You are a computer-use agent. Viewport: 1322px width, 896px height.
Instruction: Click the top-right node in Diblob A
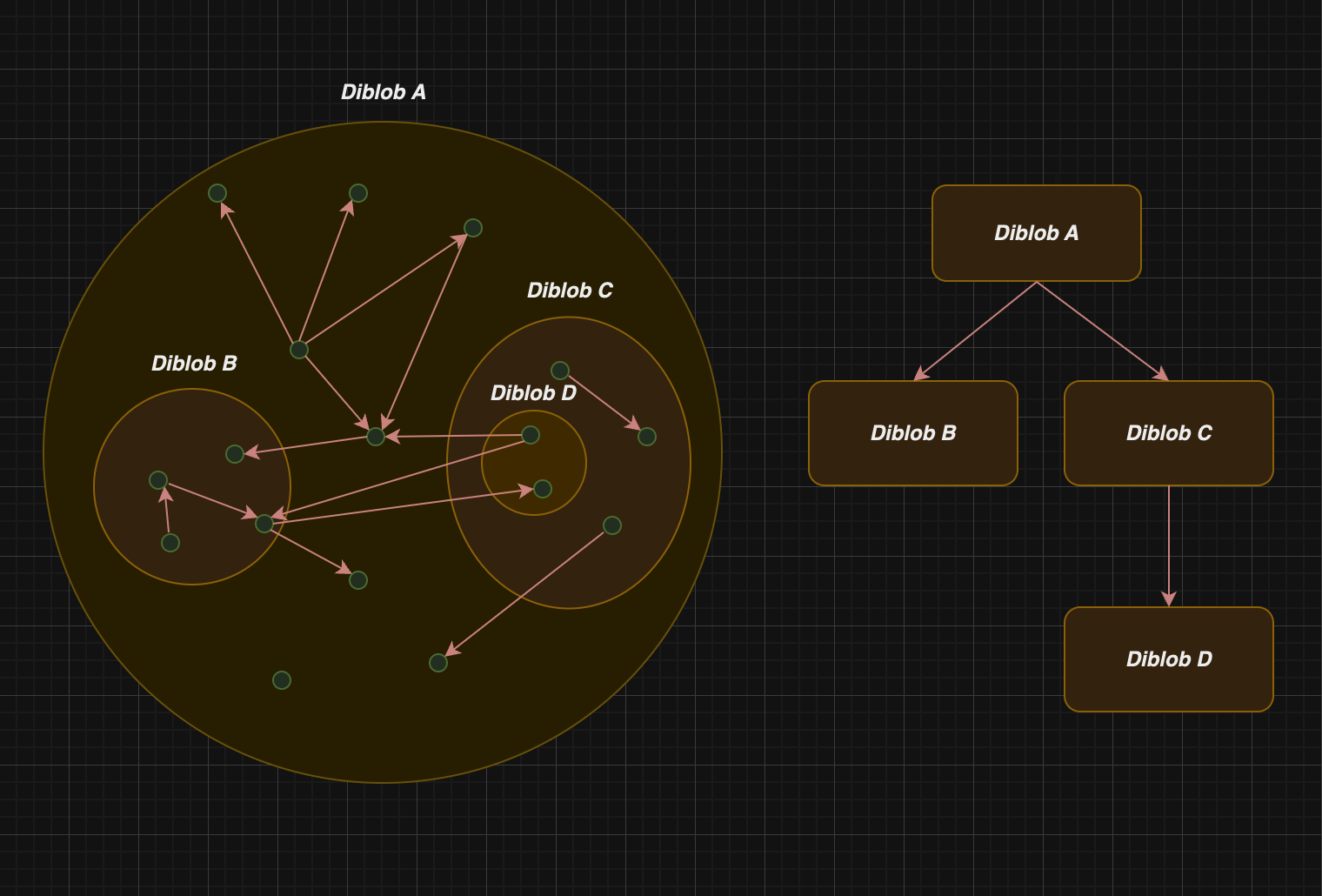pyautogui.click(x=473, y=228)
